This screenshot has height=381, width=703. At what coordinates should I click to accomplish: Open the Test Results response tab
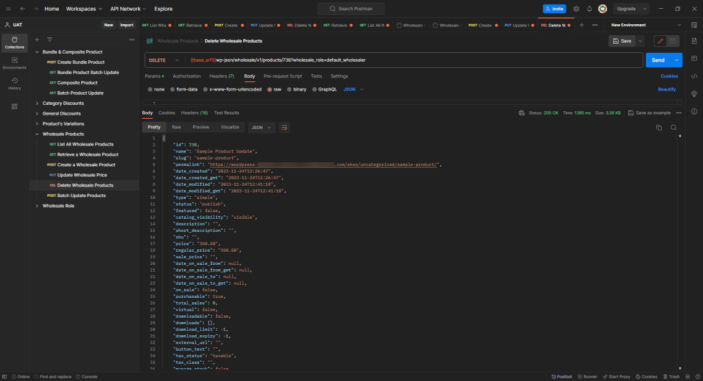point(226,113)
